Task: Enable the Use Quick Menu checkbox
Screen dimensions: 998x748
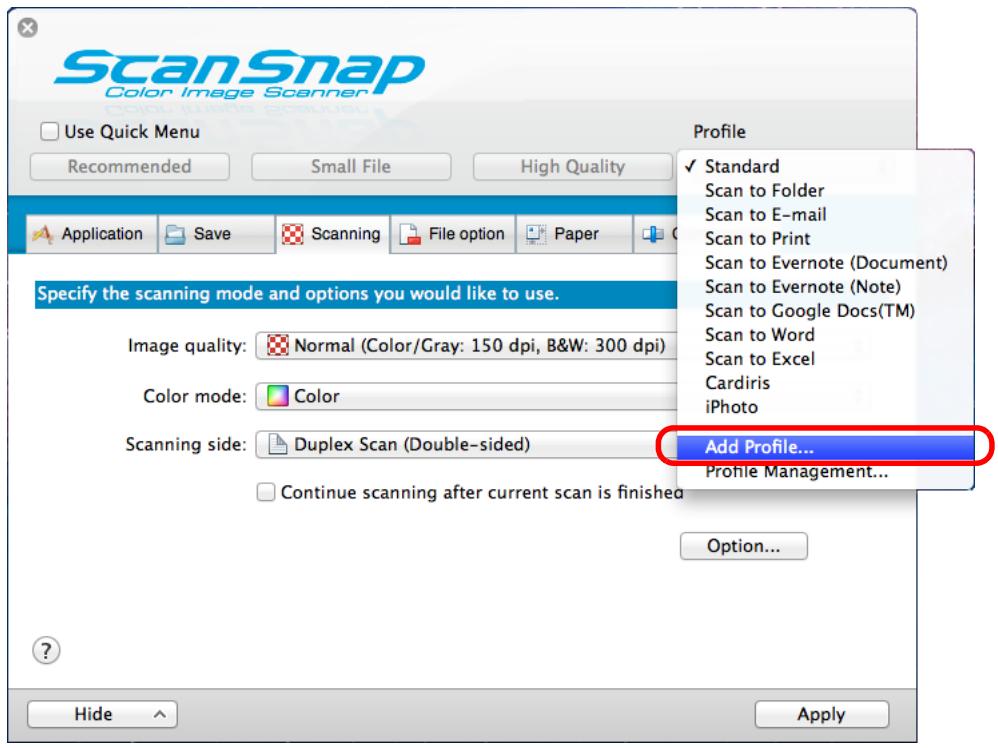Action: (x=49, y=132)
